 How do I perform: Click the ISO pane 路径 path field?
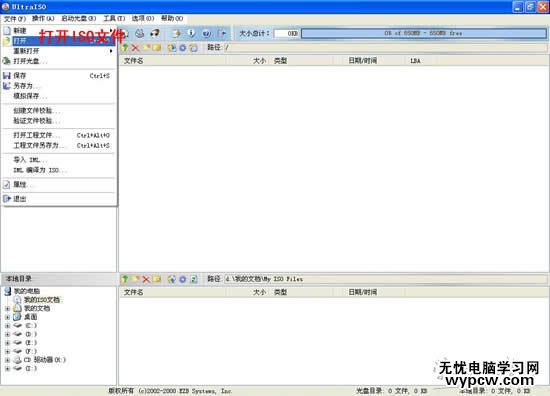pyautogui.click(x=385, y=48)
